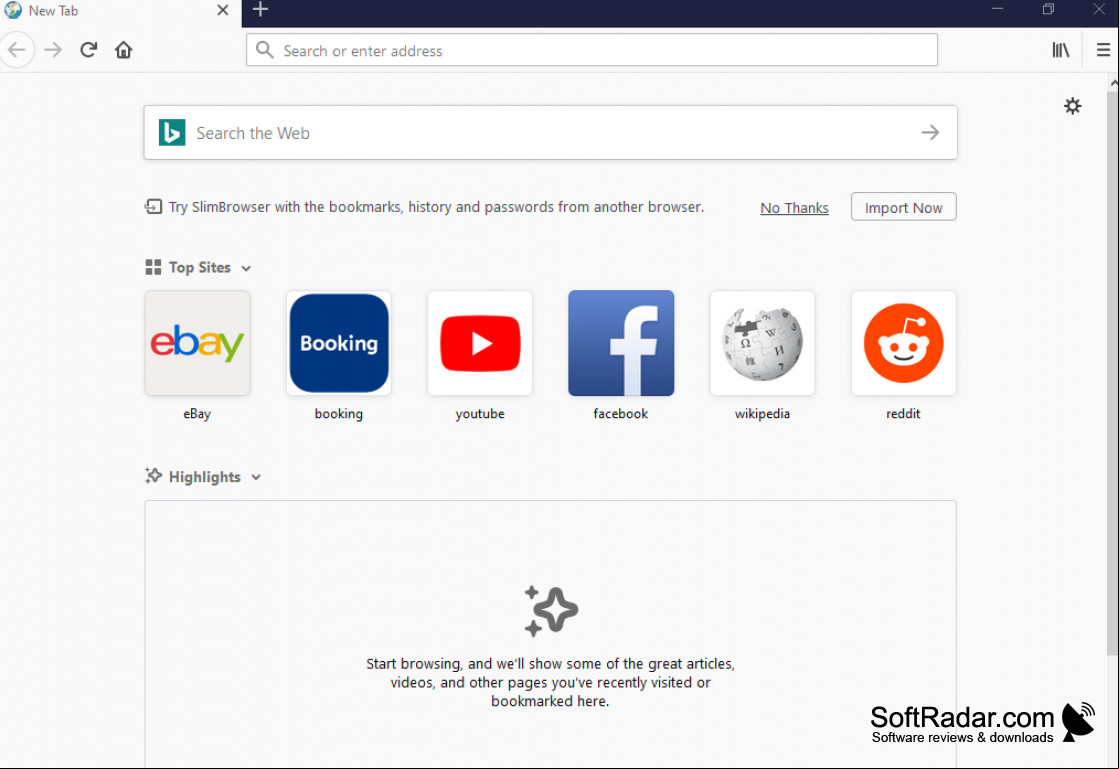This screenshot has height=769, width=1119.
Task: Click the Bing logo in search box
Action: [172, 133]
